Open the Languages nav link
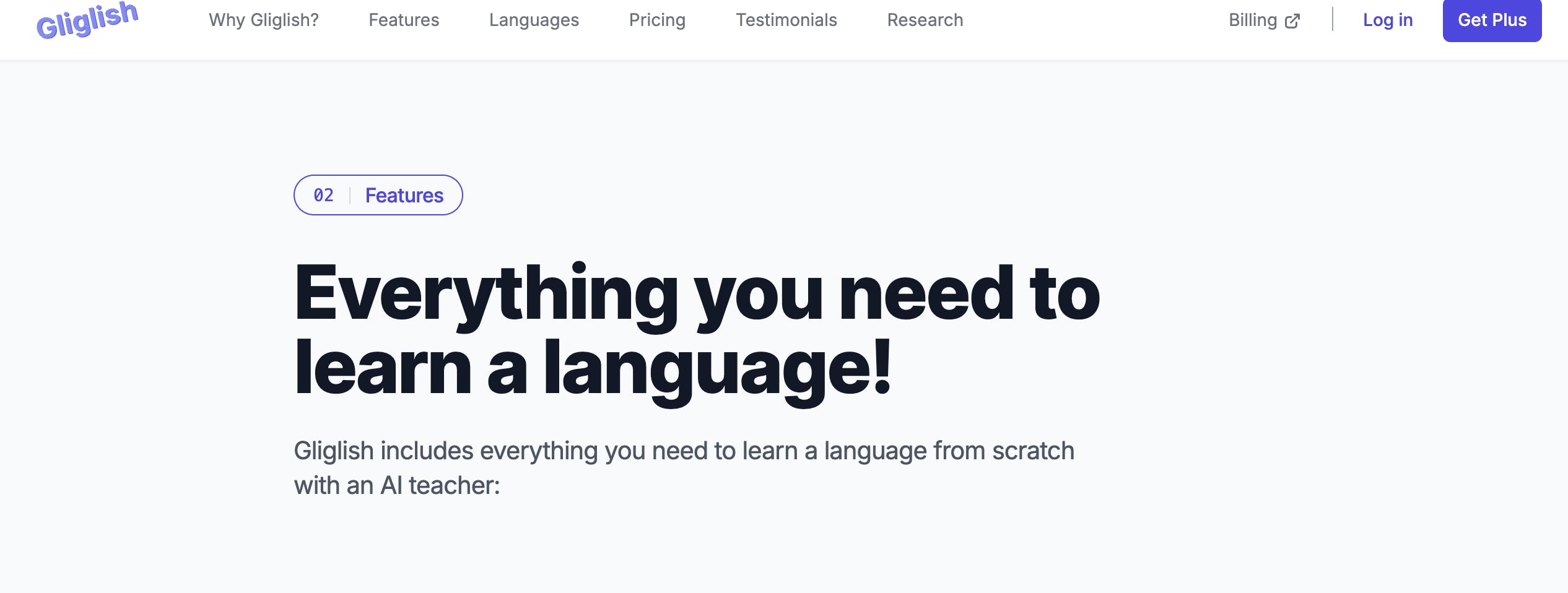 pyautogui.click(x=534, y=20)
